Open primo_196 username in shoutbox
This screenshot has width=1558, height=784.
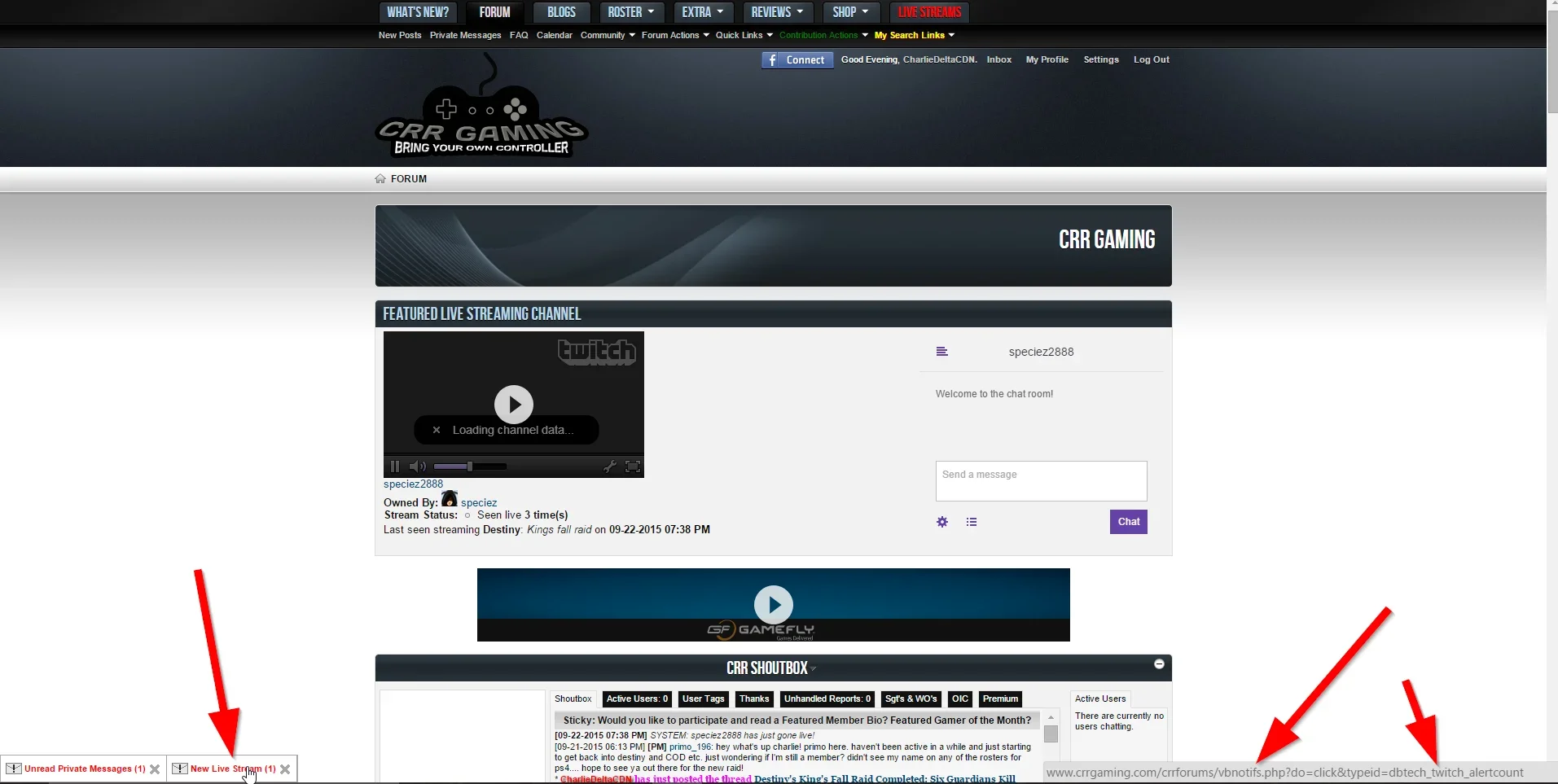click(x=691, y=747)
